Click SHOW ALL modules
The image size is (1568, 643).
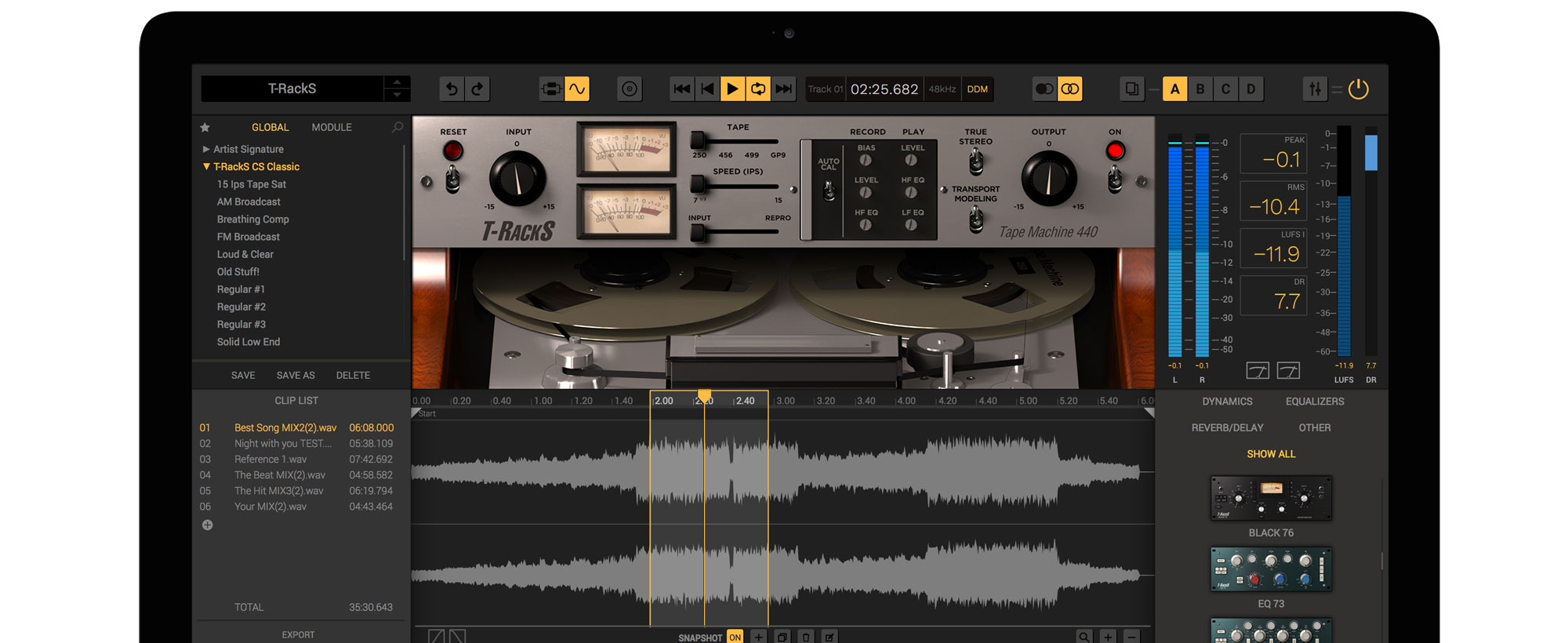click(x=1271, y=454)
